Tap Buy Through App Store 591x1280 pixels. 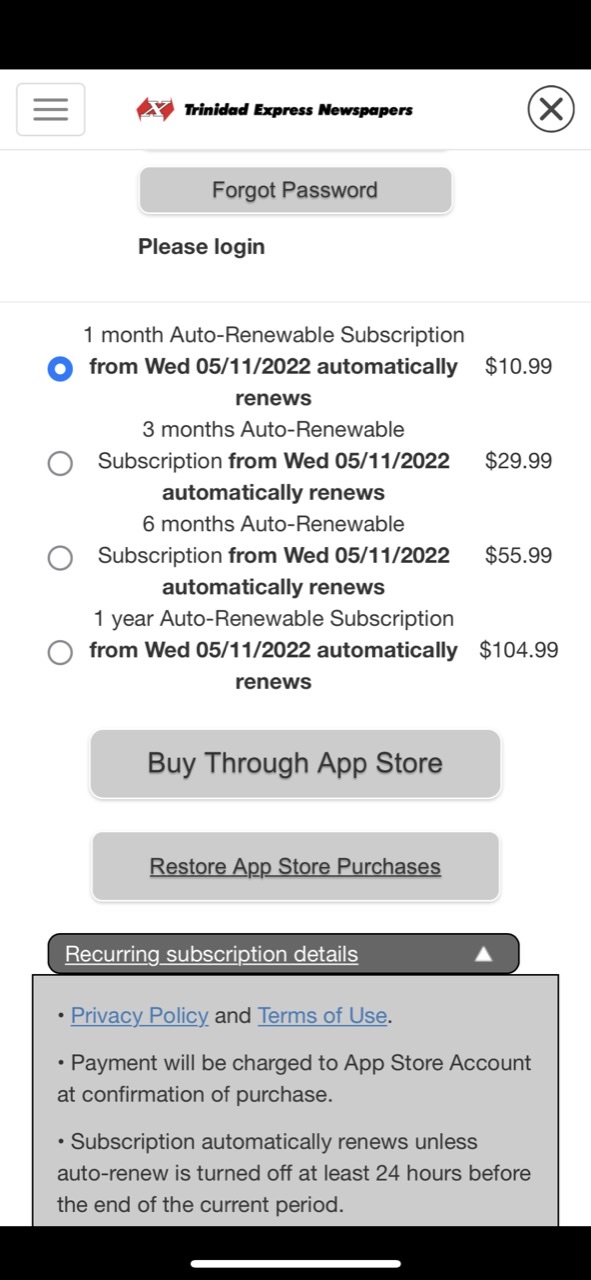[x=295, y=763]
